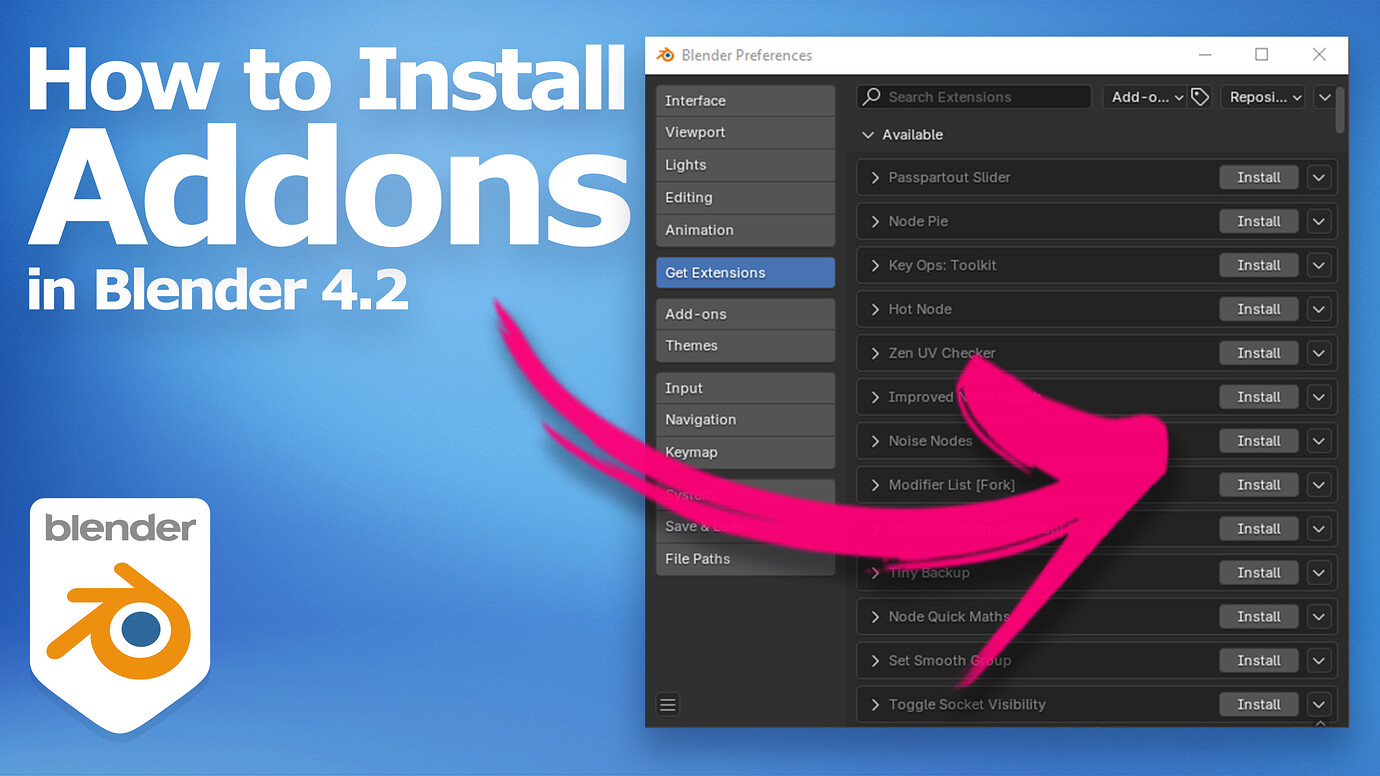Open the Interface preferences tab
The image size is (1380, 776).
(x=745, y=101)
